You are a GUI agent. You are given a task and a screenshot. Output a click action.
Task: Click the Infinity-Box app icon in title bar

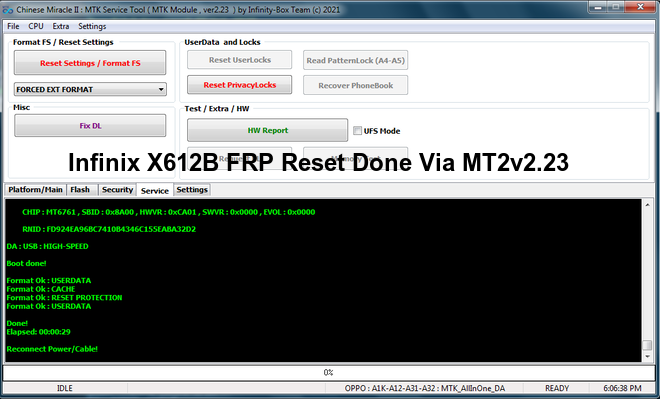tap(8, 10)
